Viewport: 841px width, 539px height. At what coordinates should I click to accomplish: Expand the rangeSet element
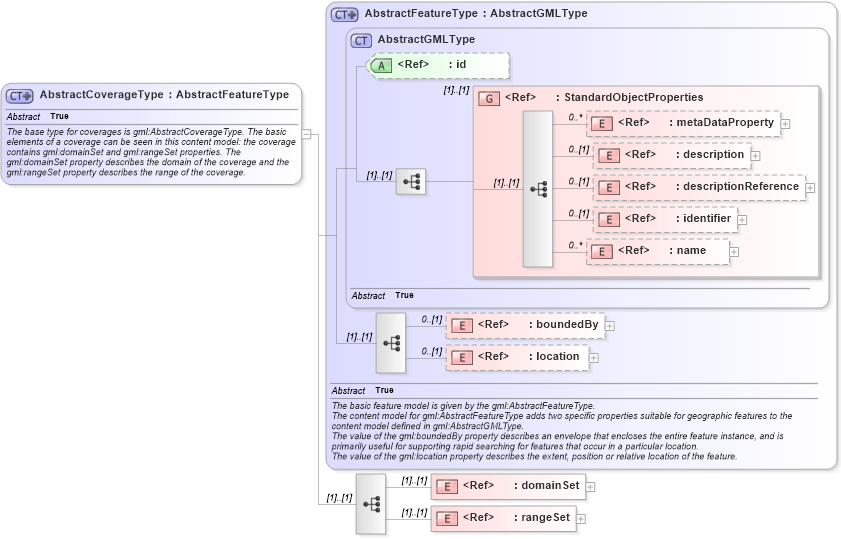pos(581,519)
